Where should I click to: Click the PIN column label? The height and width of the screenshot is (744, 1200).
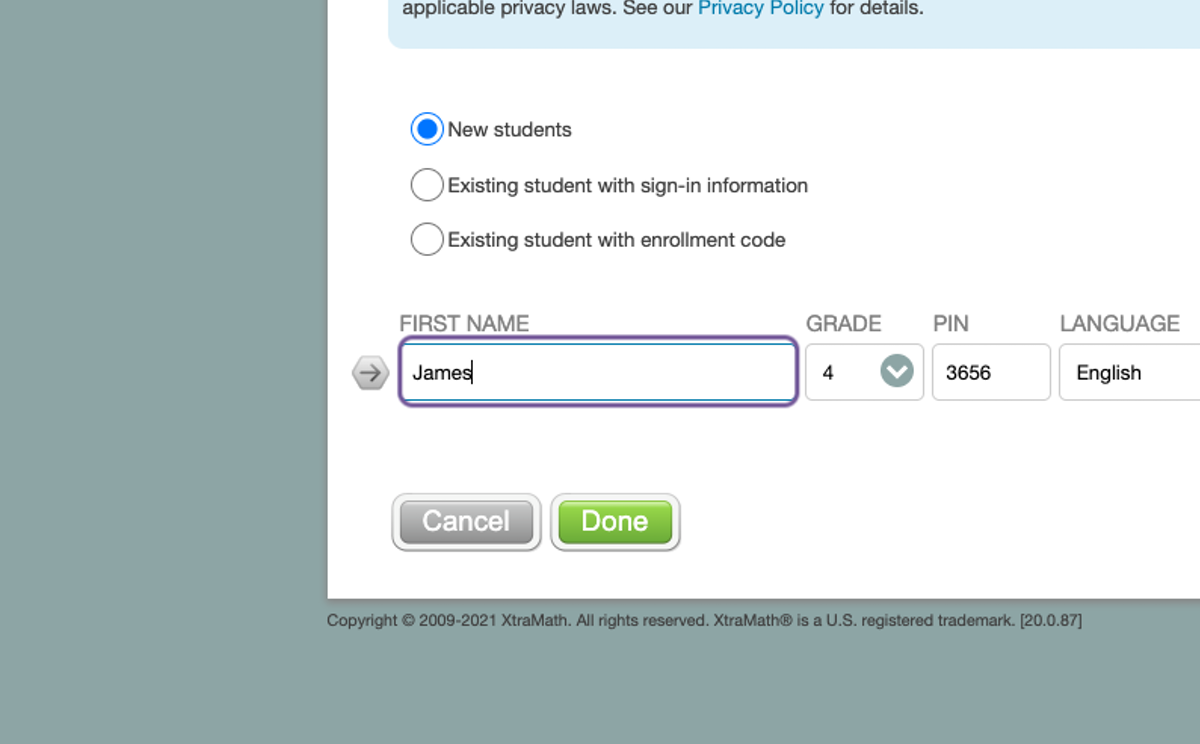coord(950,323)
